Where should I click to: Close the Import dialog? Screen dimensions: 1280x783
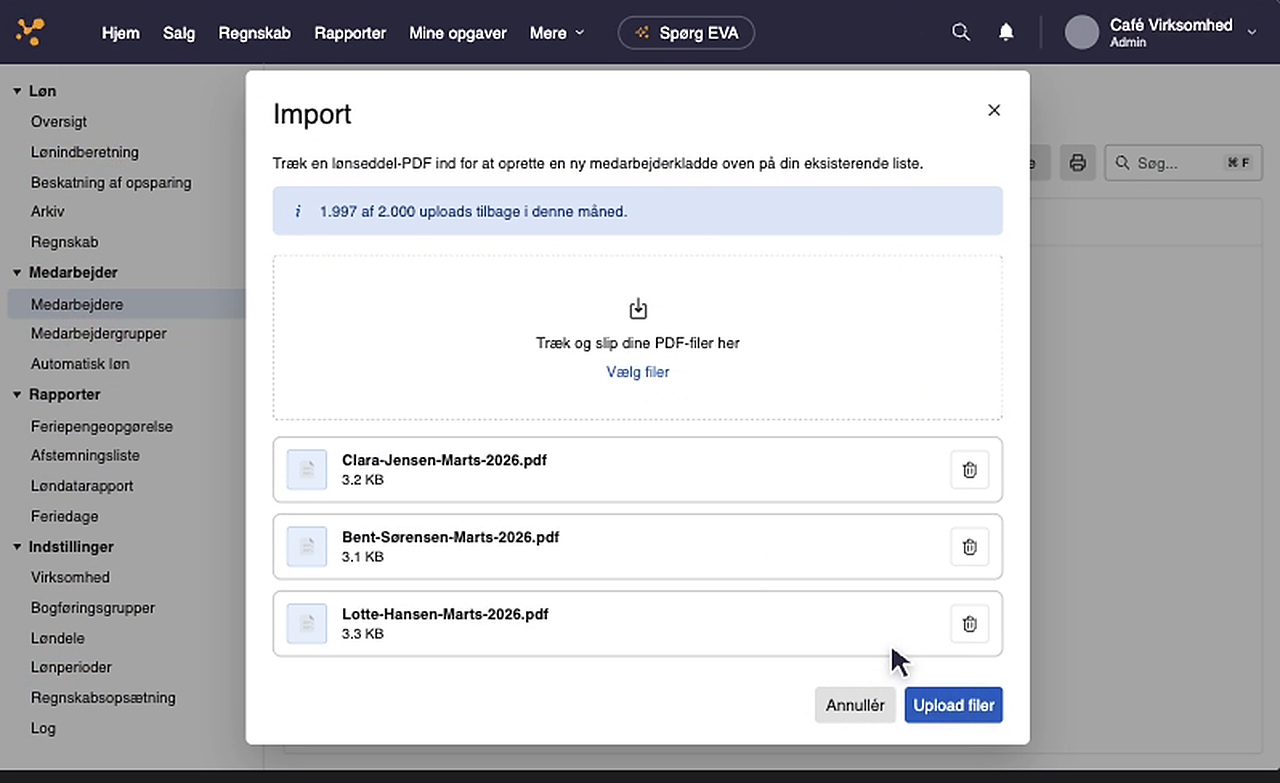994,110
